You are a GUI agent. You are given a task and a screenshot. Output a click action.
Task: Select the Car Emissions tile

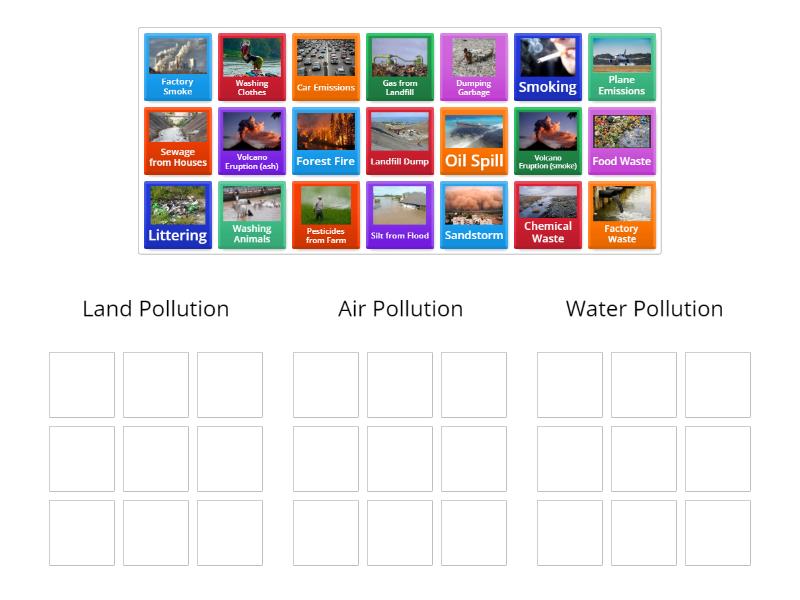click(326, 65)
